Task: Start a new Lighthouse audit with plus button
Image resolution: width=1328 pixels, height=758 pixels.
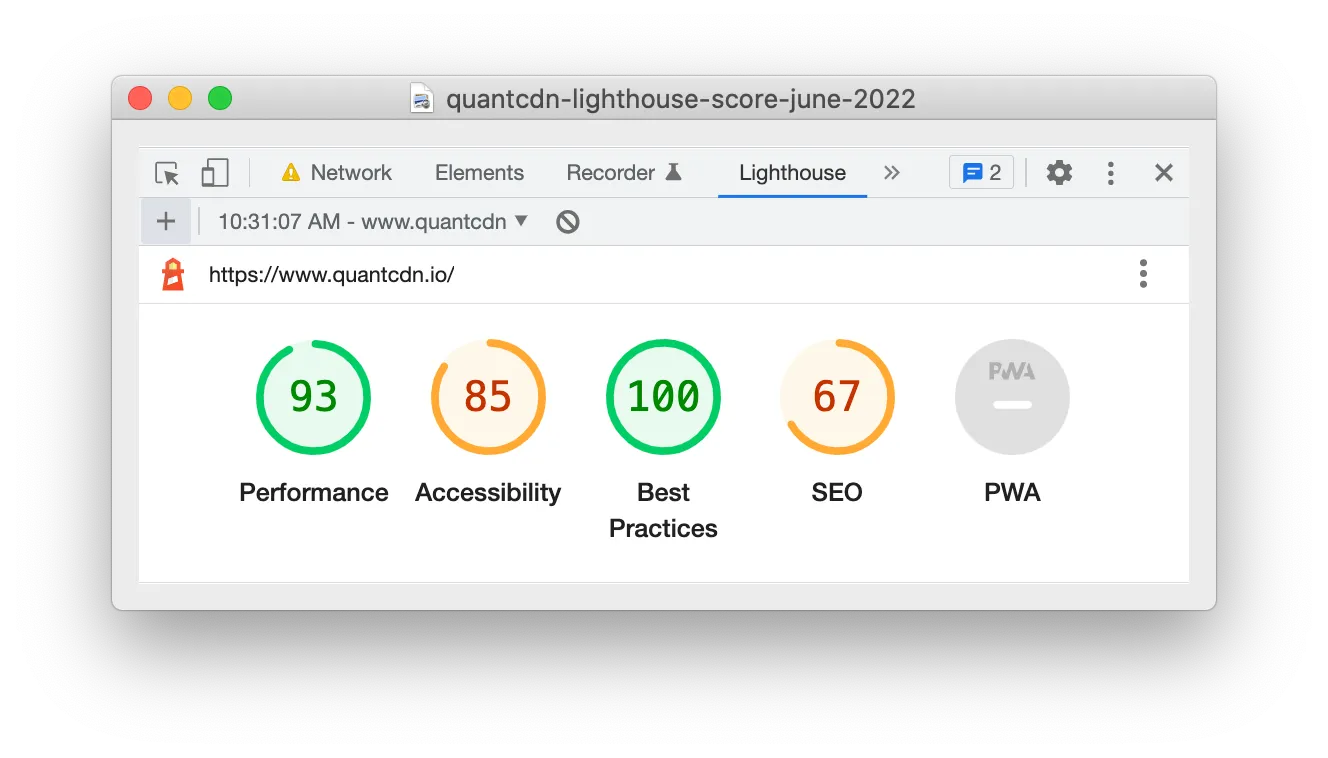Action: pyautogui.click(x=166, y=221)
